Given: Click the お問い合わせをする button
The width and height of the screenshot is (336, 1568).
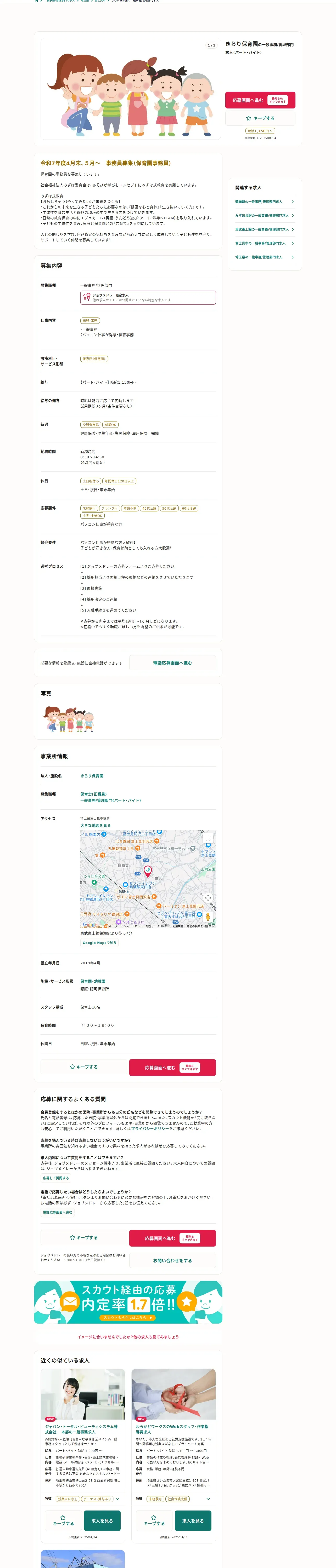Looking at the screenshot, I should click(x=172, y=1261).
